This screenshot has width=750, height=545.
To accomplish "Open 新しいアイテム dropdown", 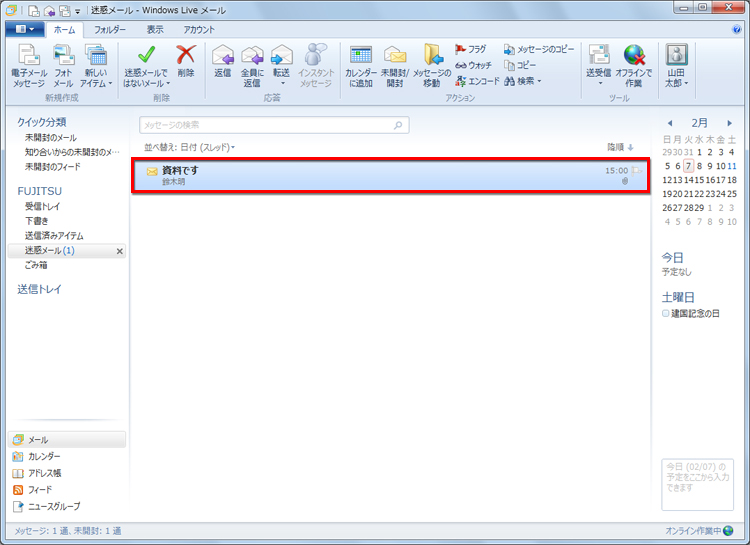I will (x=96, y=65).
